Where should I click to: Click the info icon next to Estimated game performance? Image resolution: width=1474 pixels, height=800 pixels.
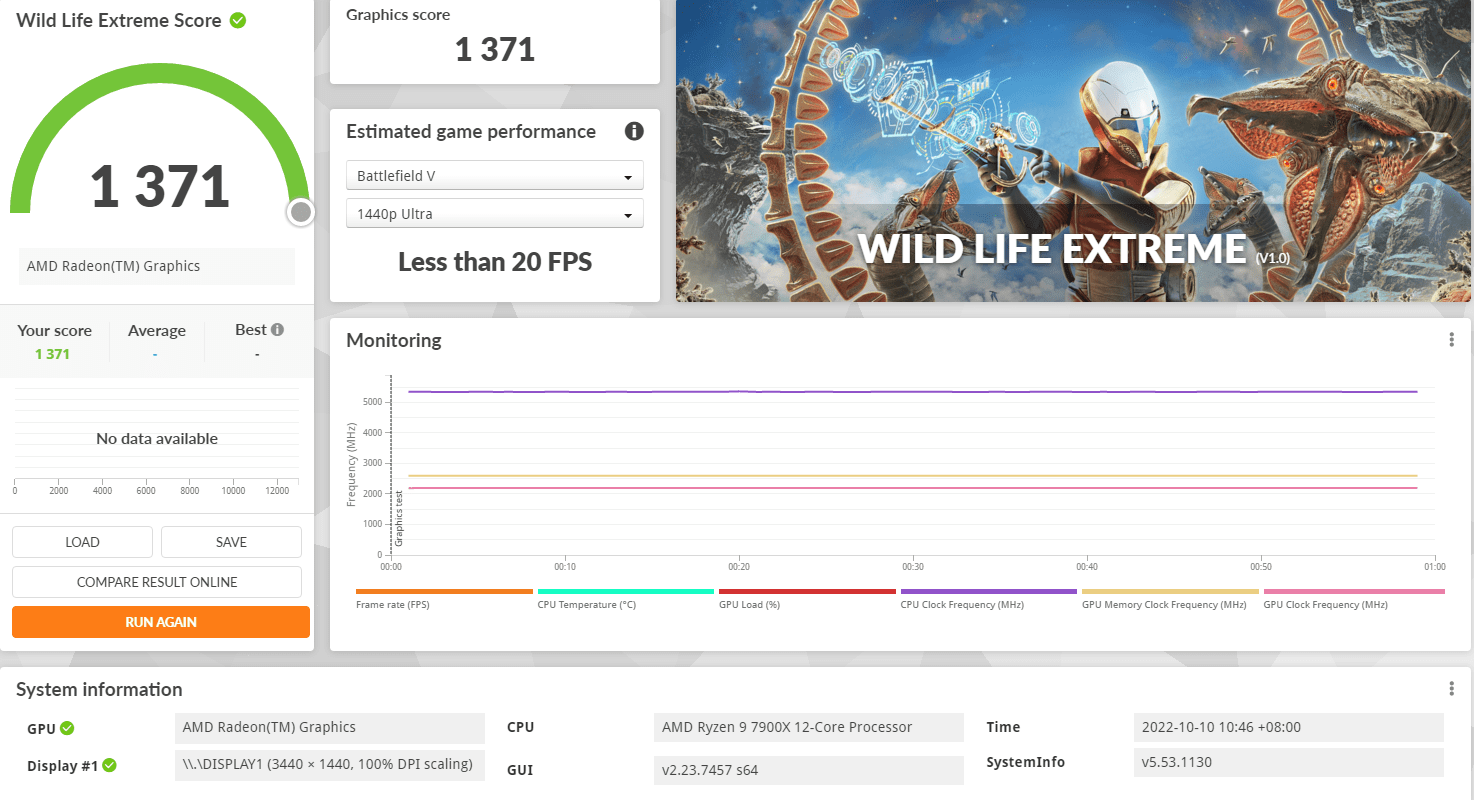[x=634, y=131]
